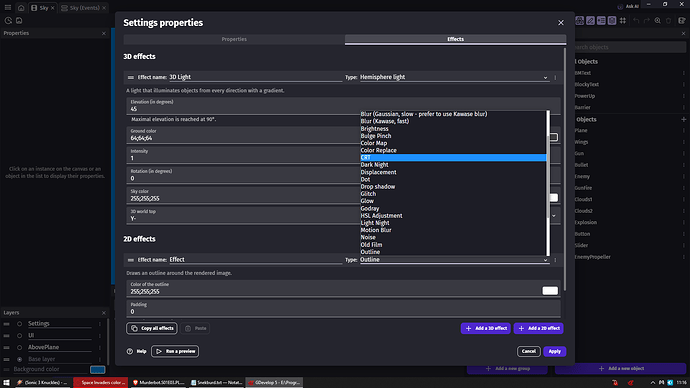Screen dimensions: 690x388
Task: Click the 3D Light effect name field
Action: pos(255,77)
